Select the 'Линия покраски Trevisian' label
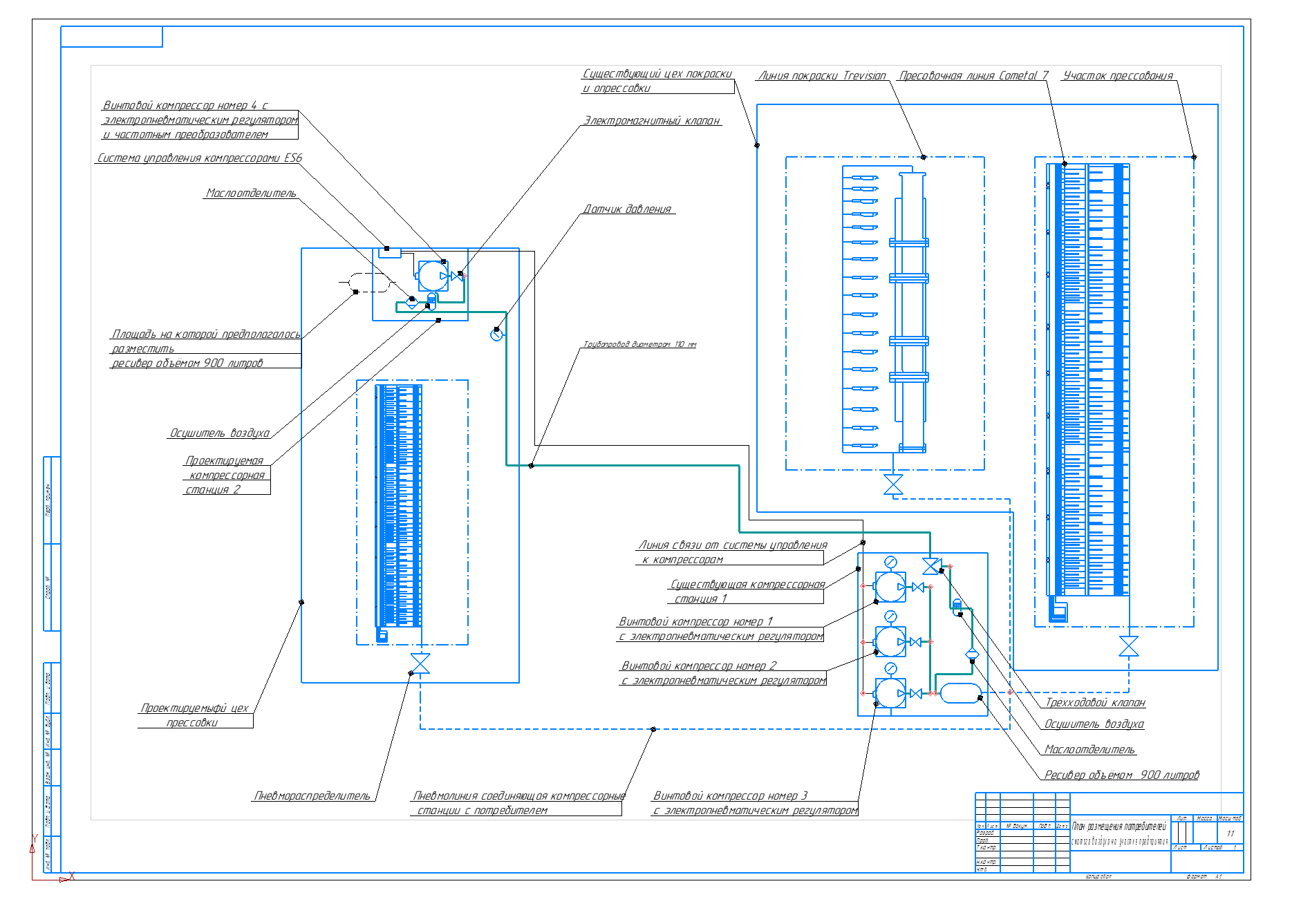 pos(822,76)
